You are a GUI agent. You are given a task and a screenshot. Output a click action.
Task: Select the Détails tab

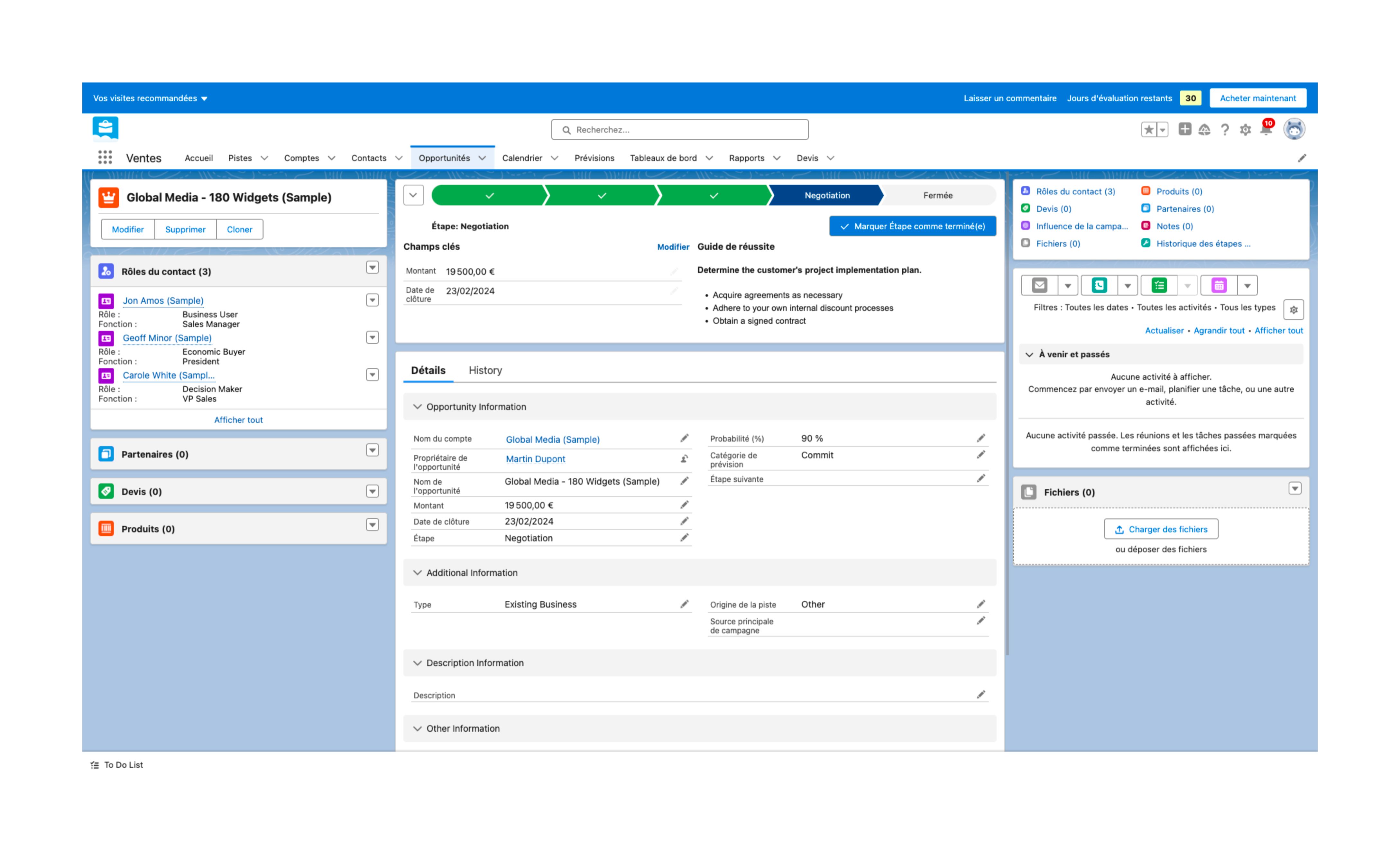coord(428,370)
